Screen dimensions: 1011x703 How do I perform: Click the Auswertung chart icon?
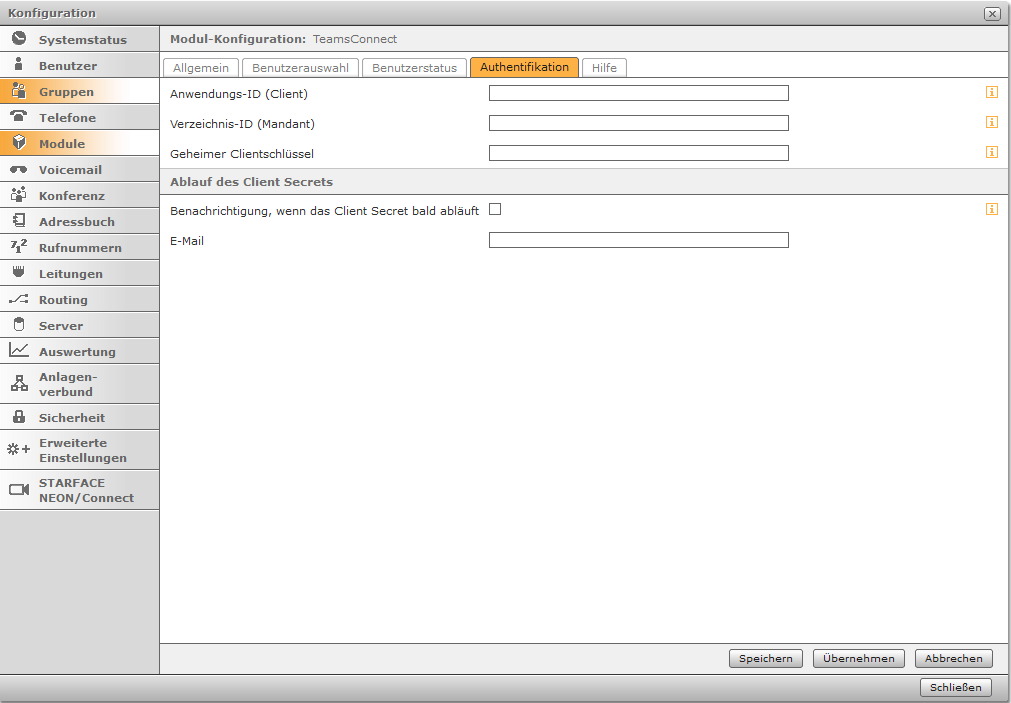click(19, 351)
